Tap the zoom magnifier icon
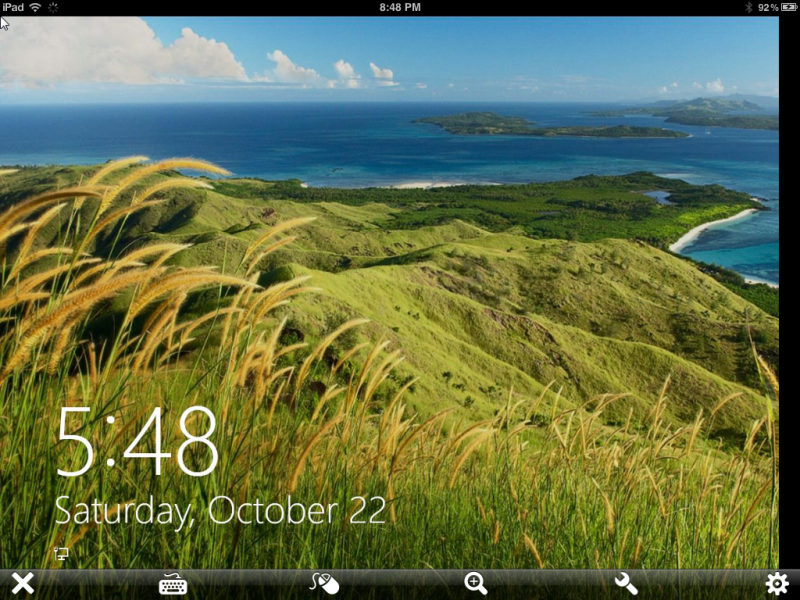This screenshot has width=800, height=600. [x=476, y=584]
